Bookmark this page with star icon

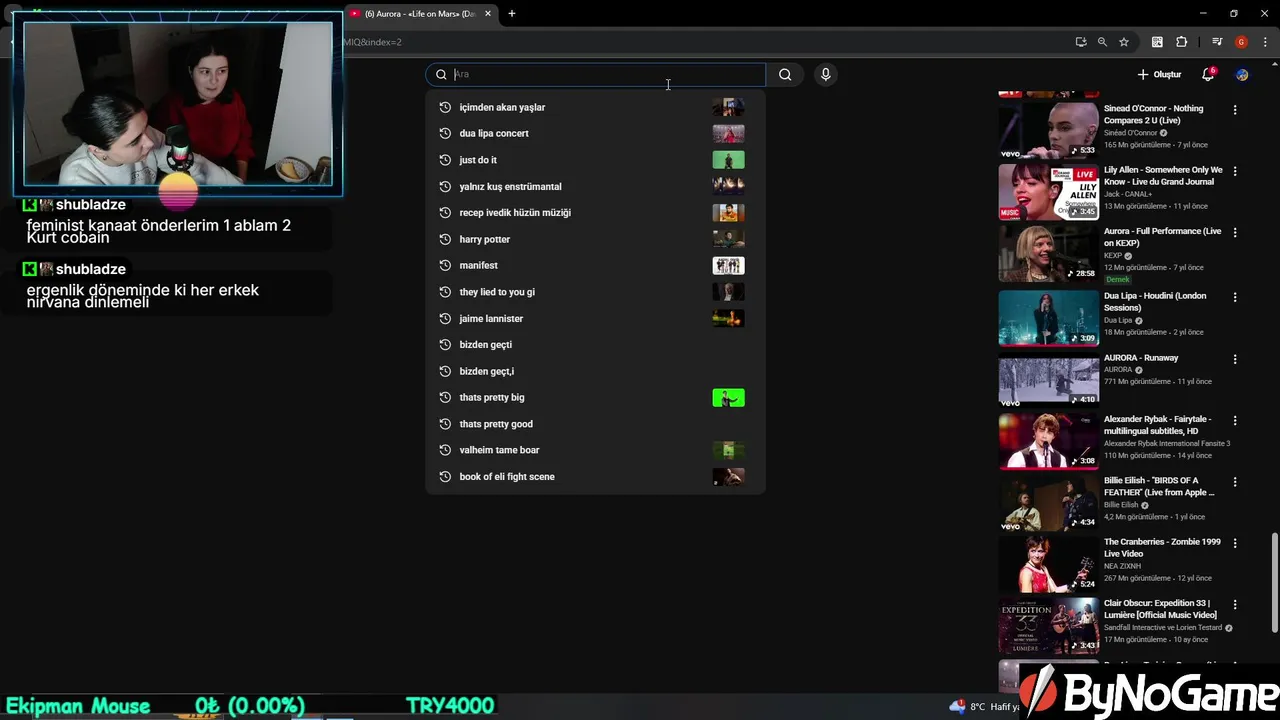[x=1124, y=42]
